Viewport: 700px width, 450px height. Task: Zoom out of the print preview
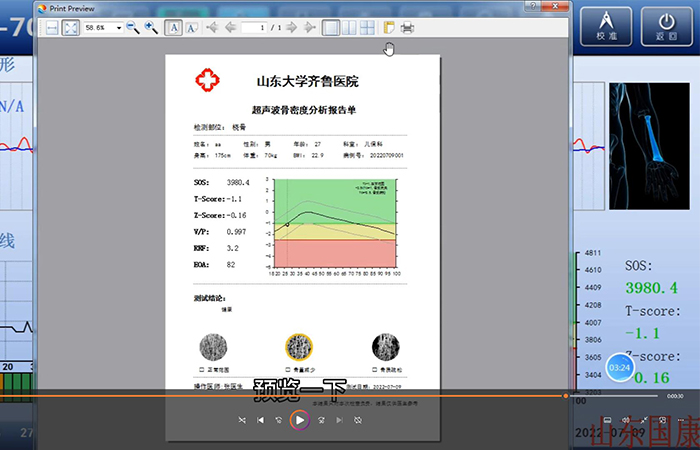(133, 28)
